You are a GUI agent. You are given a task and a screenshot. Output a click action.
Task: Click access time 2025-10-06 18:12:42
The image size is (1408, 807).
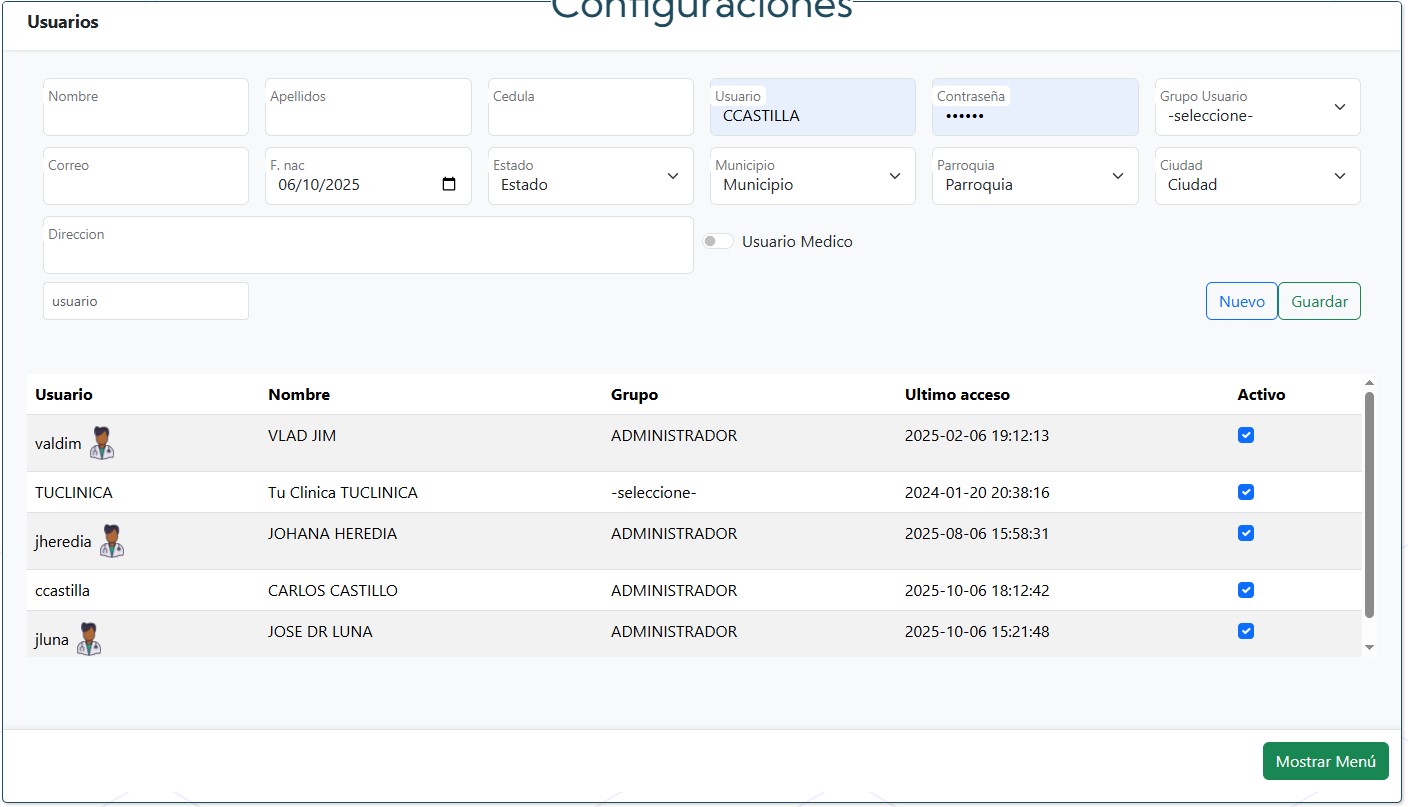click(977, 590)
